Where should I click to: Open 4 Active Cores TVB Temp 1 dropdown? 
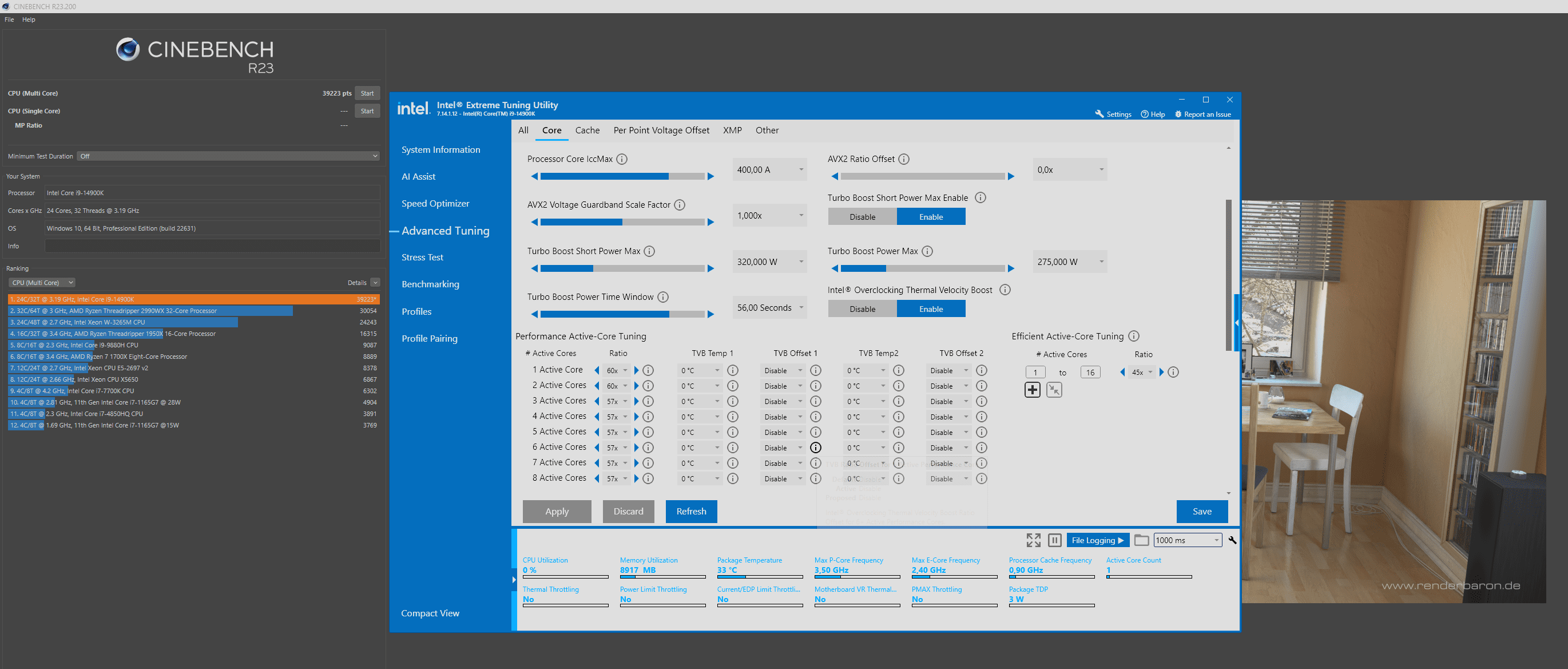(700, 417)
